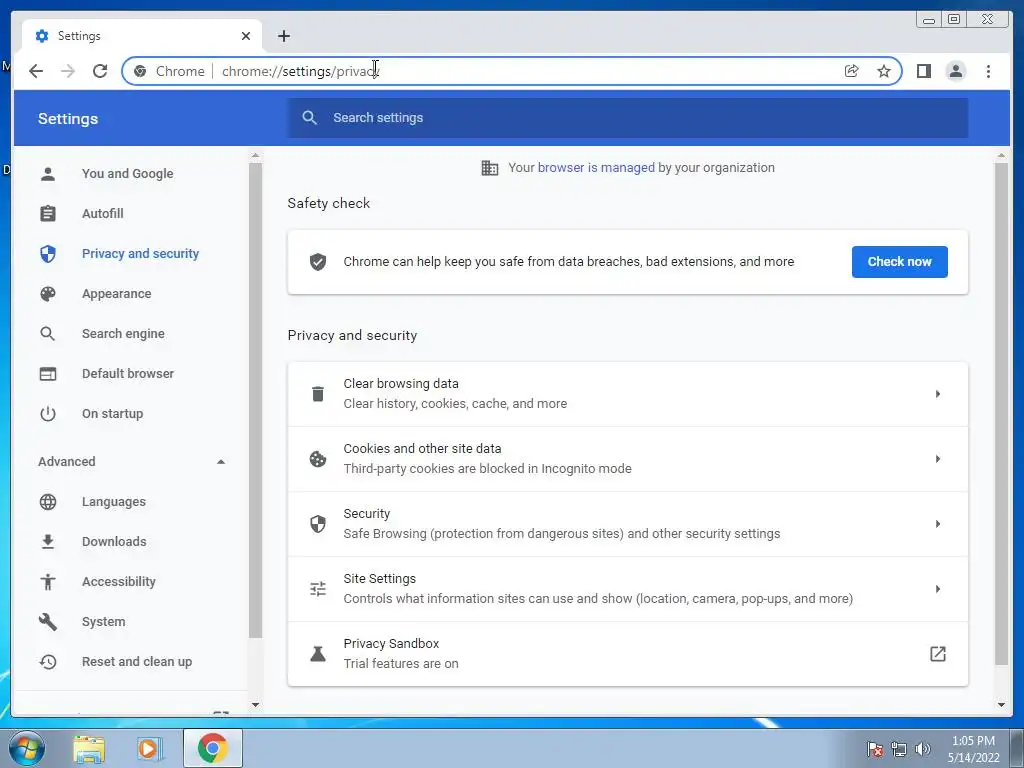Open the side panel icon
Viewport: 1024px width, 768px height.
[x=923, y=71]
